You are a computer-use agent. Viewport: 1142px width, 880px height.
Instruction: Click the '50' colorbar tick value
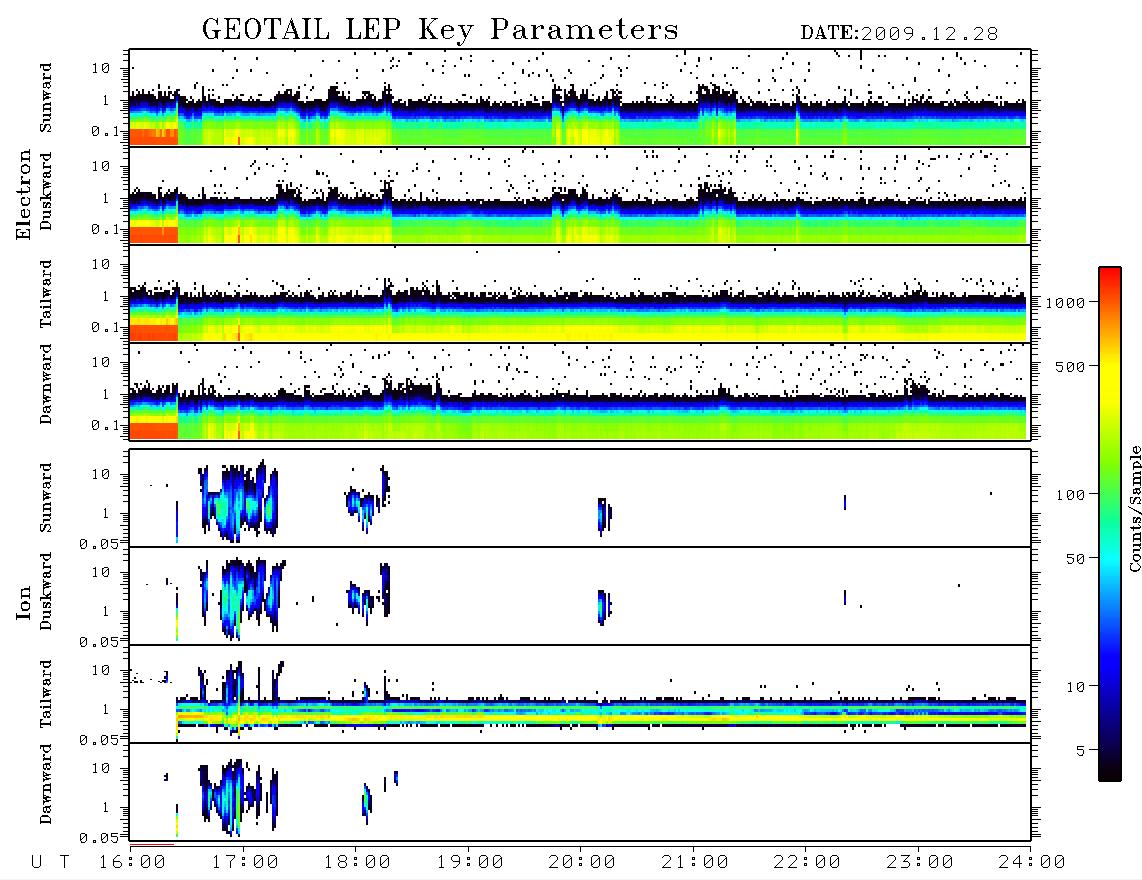coord(1075,559)
